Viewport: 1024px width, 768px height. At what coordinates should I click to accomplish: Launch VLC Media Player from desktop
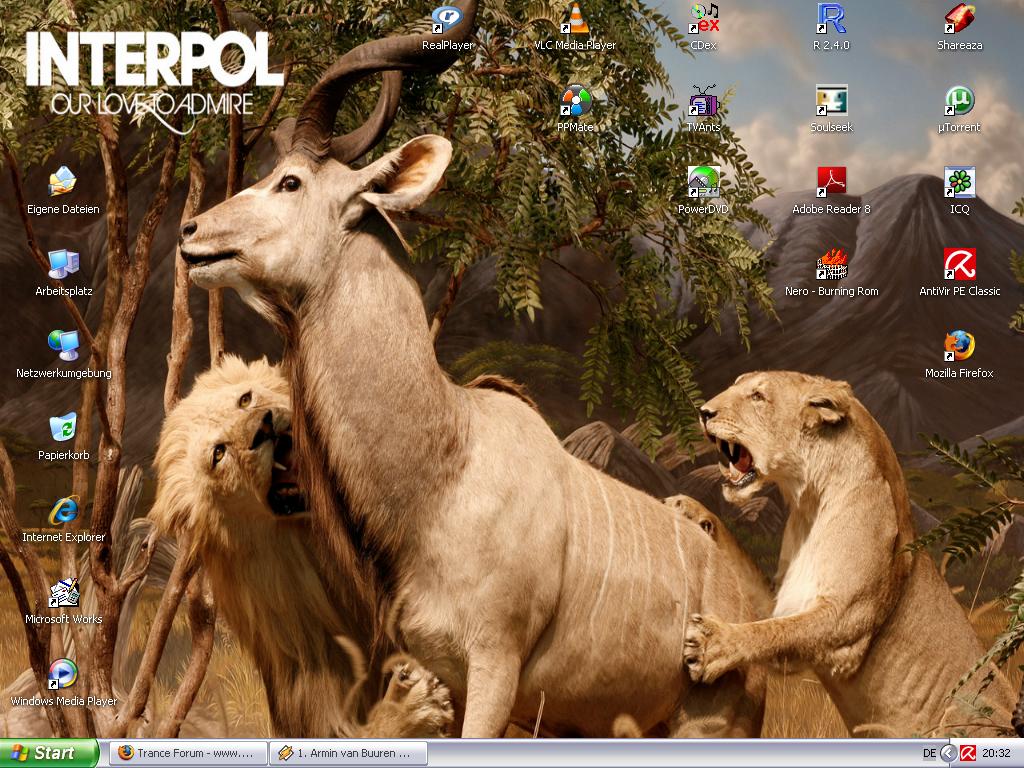click(x=574, y=20)
